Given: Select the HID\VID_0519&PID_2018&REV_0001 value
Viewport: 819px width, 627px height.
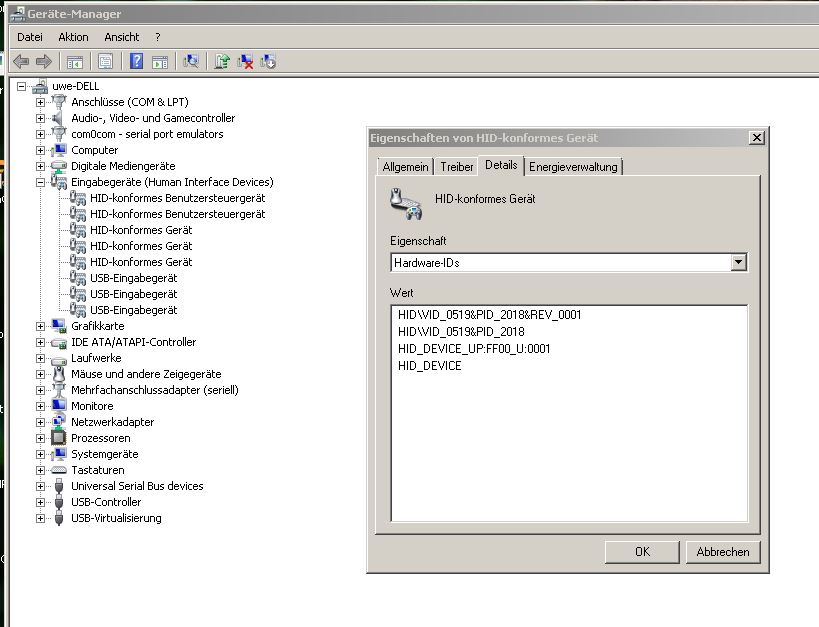Looking at the screenshot, I should 489,315.
